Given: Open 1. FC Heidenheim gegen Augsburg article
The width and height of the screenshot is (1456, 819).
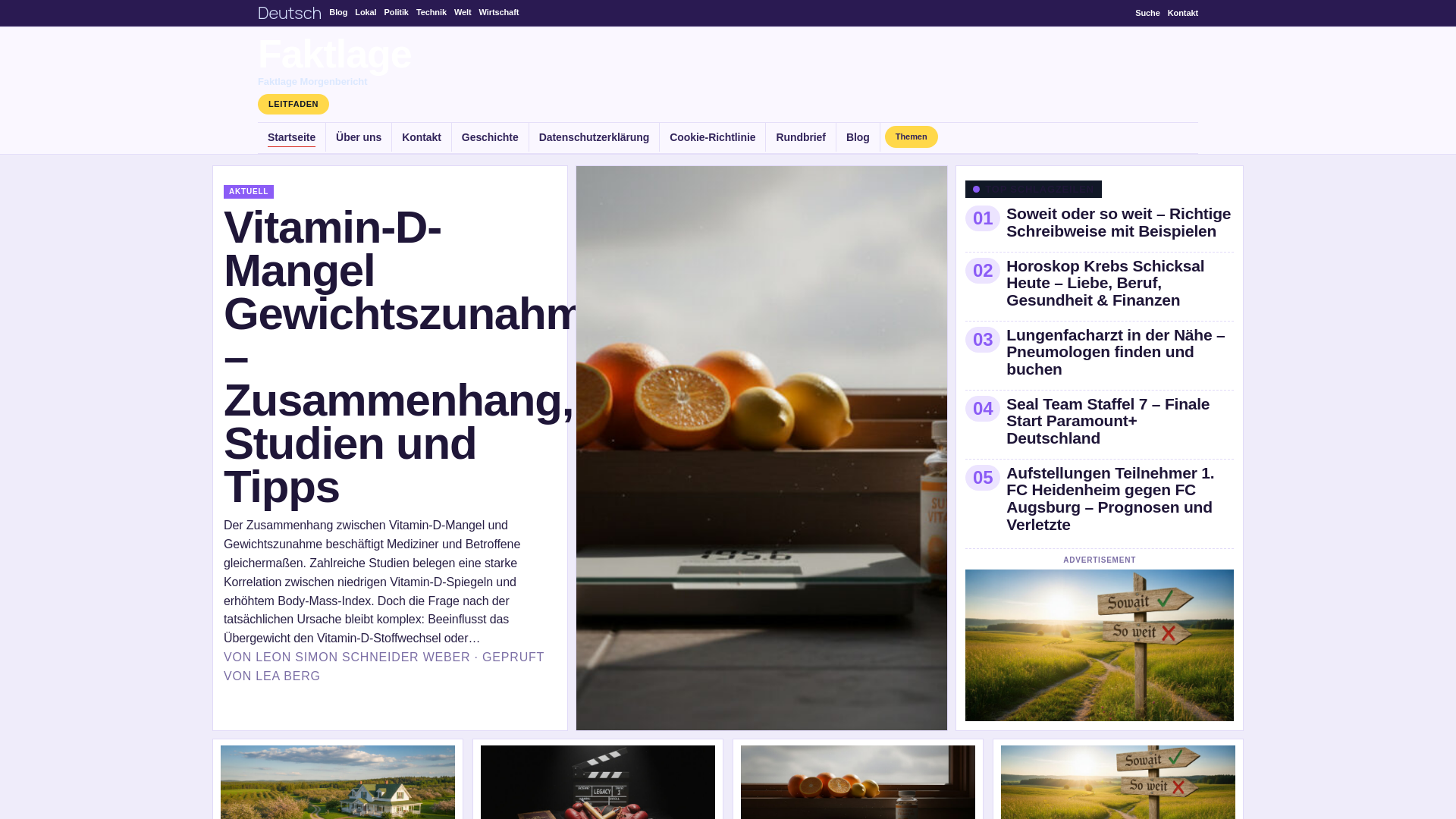Looking at the screenshot, I should [1110, 499].
